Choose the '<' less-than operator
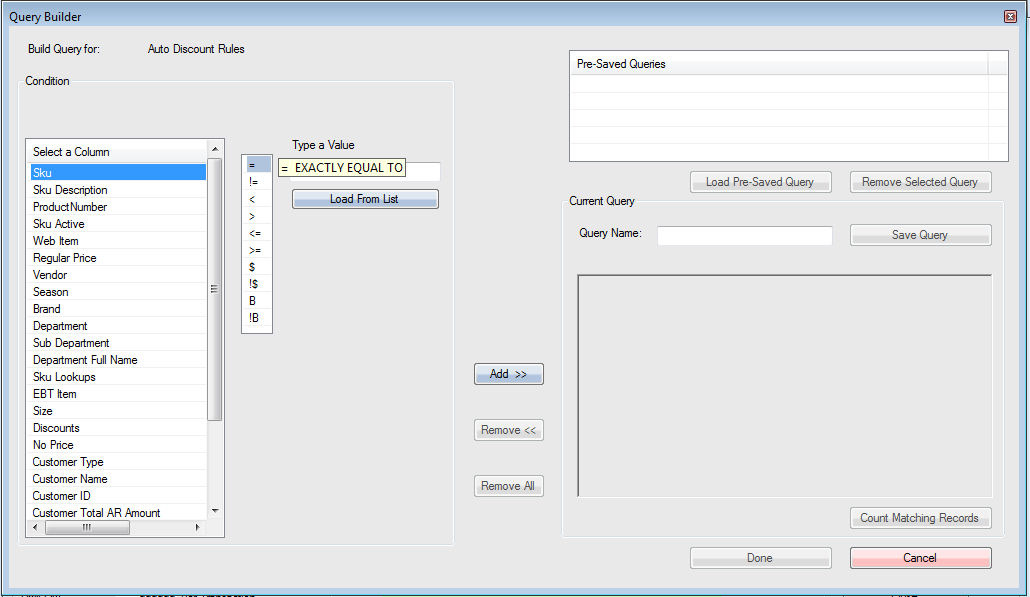Image resolution: width=1030 pixels, height=597 pixels. pyautogui.click(x=255, y=199)
